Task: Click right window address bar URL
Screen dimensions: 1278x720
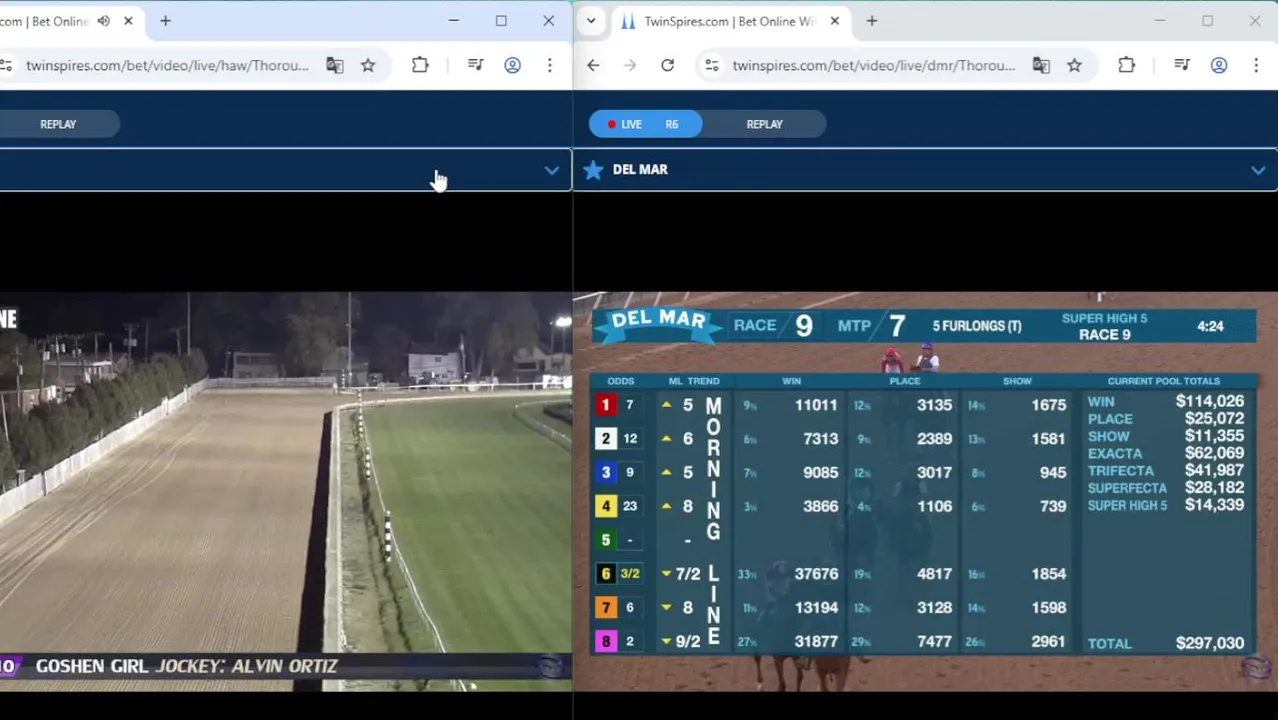Action: (873, 65)
